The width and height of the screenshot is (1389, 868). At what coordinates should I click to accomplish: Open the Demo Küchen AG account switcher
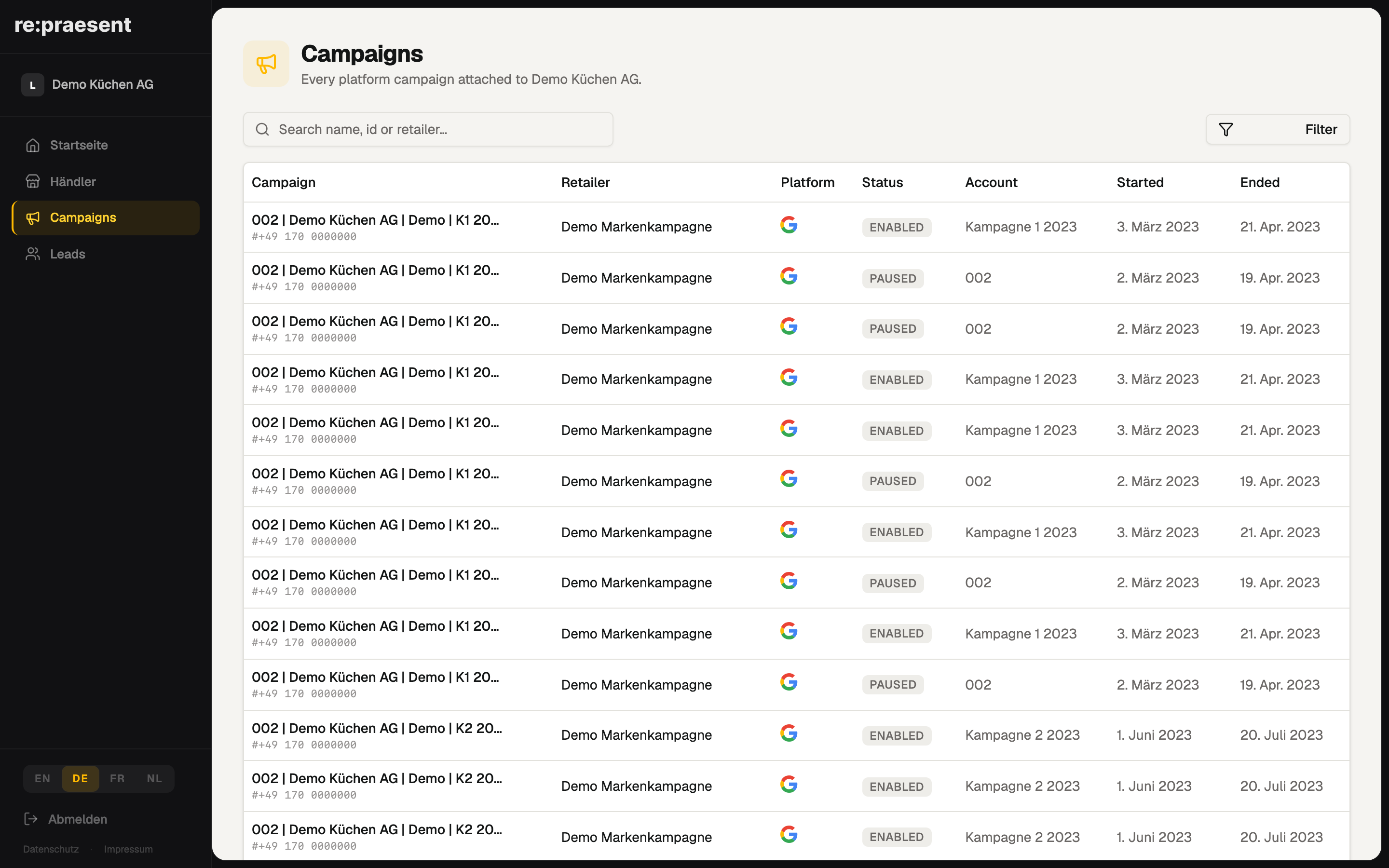coord(106,85)
